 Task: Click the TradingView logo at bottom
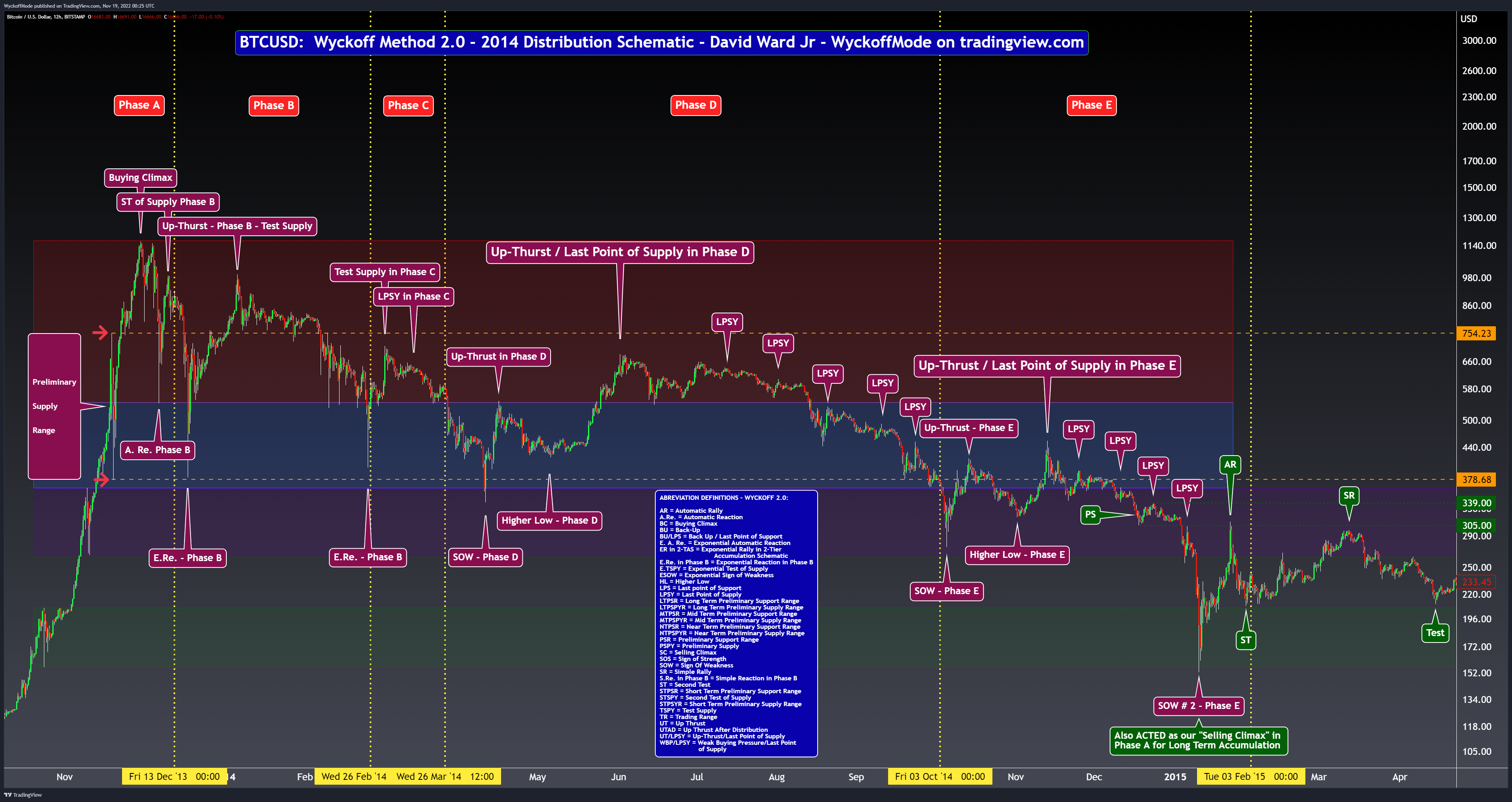tap(23, 795)
